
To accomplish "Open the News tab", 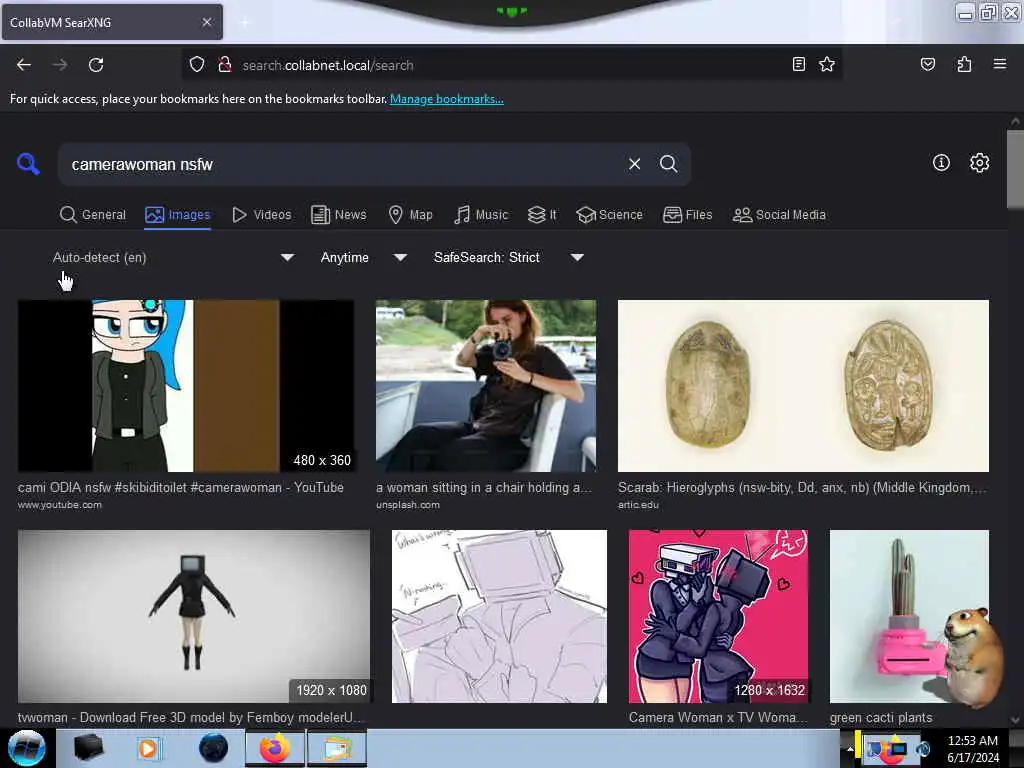I will click(x=338, y=215).
